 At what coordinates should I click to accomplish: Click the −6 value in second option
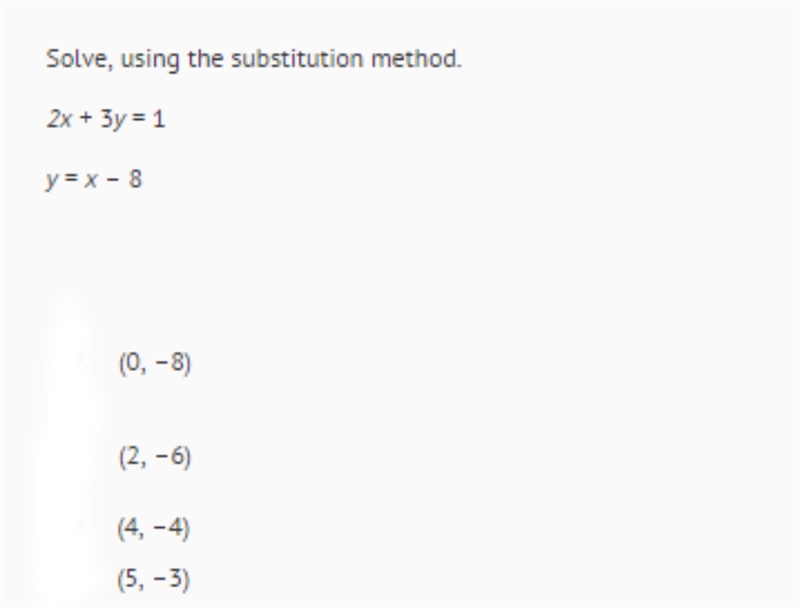[169, 456]
